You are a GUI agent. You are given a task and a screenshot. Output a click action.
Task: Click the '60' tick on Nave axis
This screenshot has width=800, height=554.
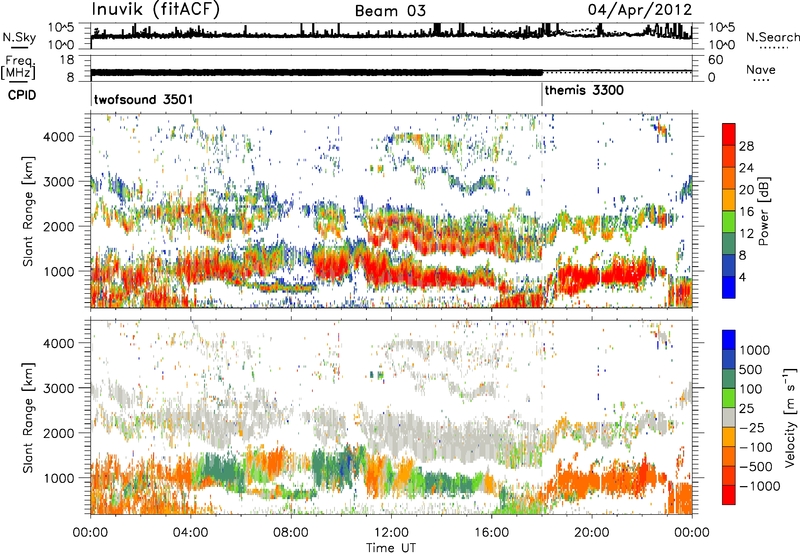coord(715,60)
